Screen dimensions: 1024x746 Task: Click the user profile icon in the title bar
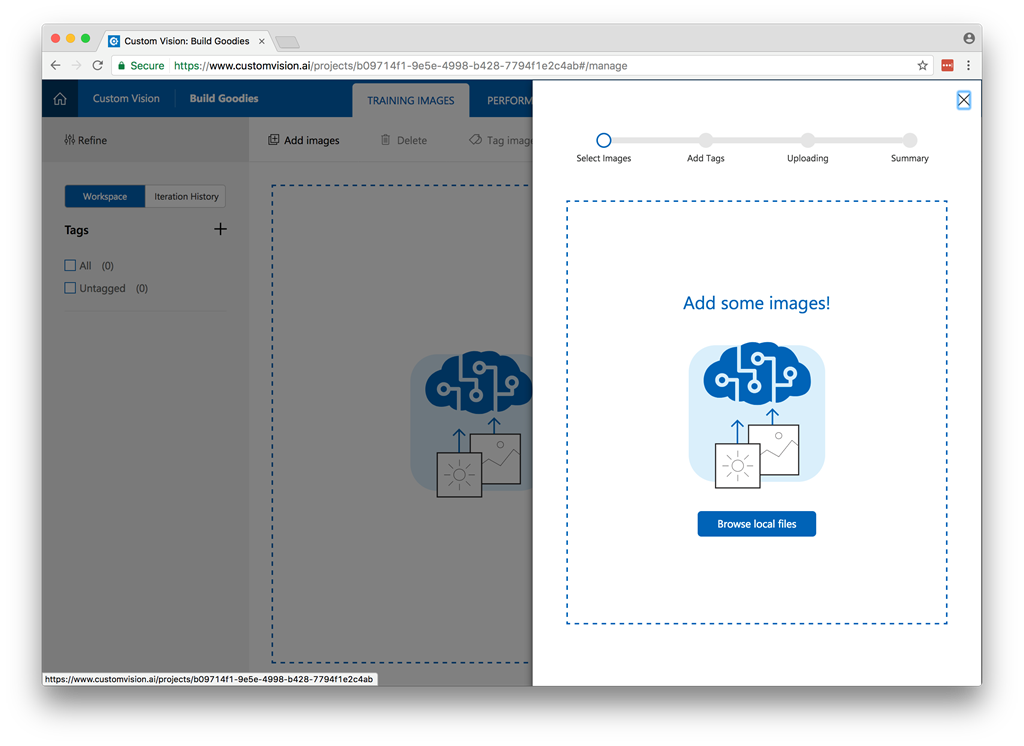pos(968,39)
